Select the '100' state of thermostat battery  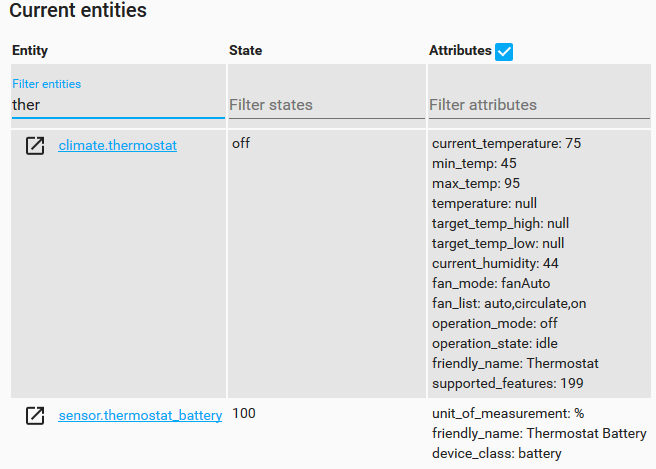tap(244, 413)
